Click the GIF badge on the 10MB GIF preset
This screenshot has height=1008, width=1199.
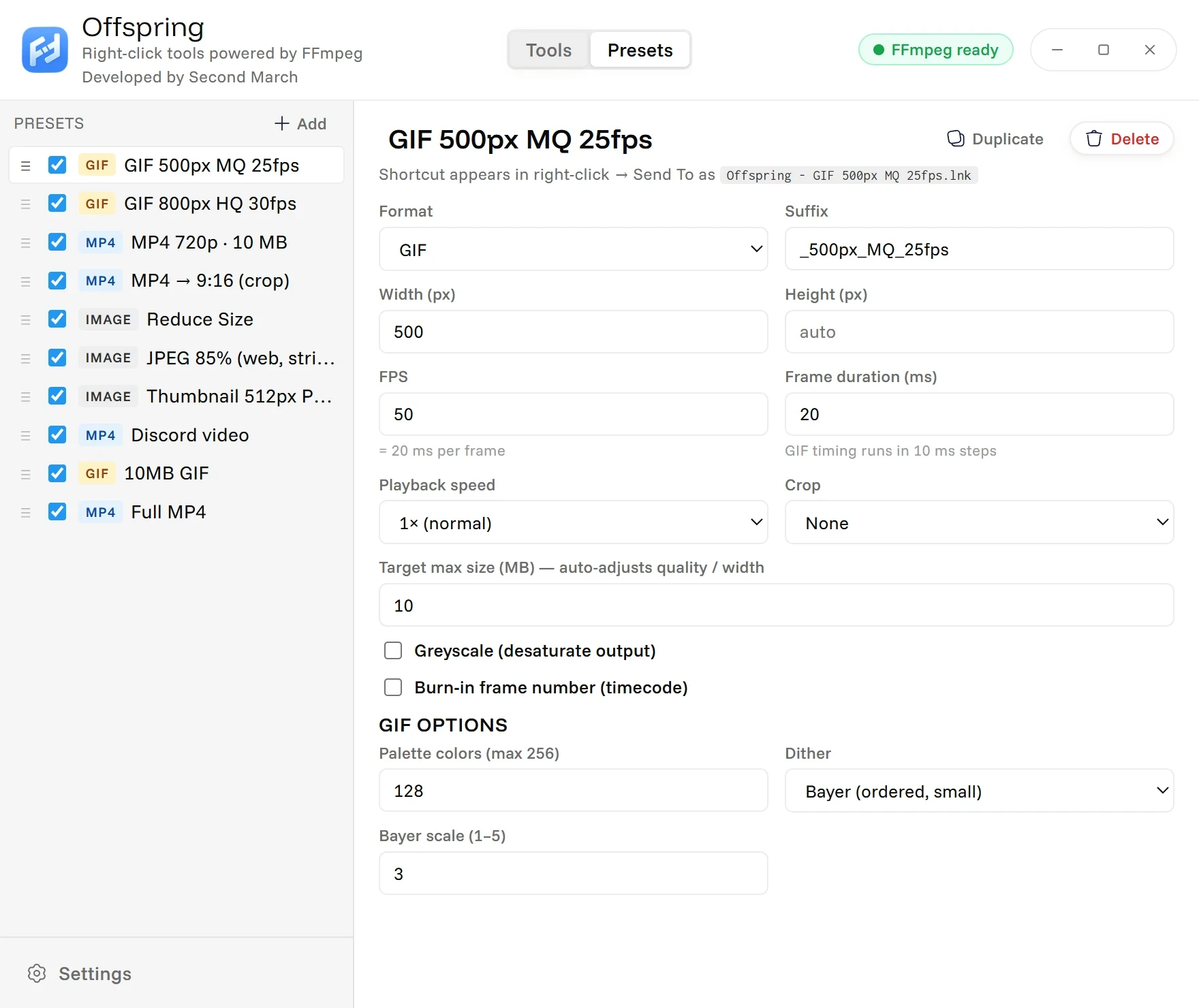(97, 473)
